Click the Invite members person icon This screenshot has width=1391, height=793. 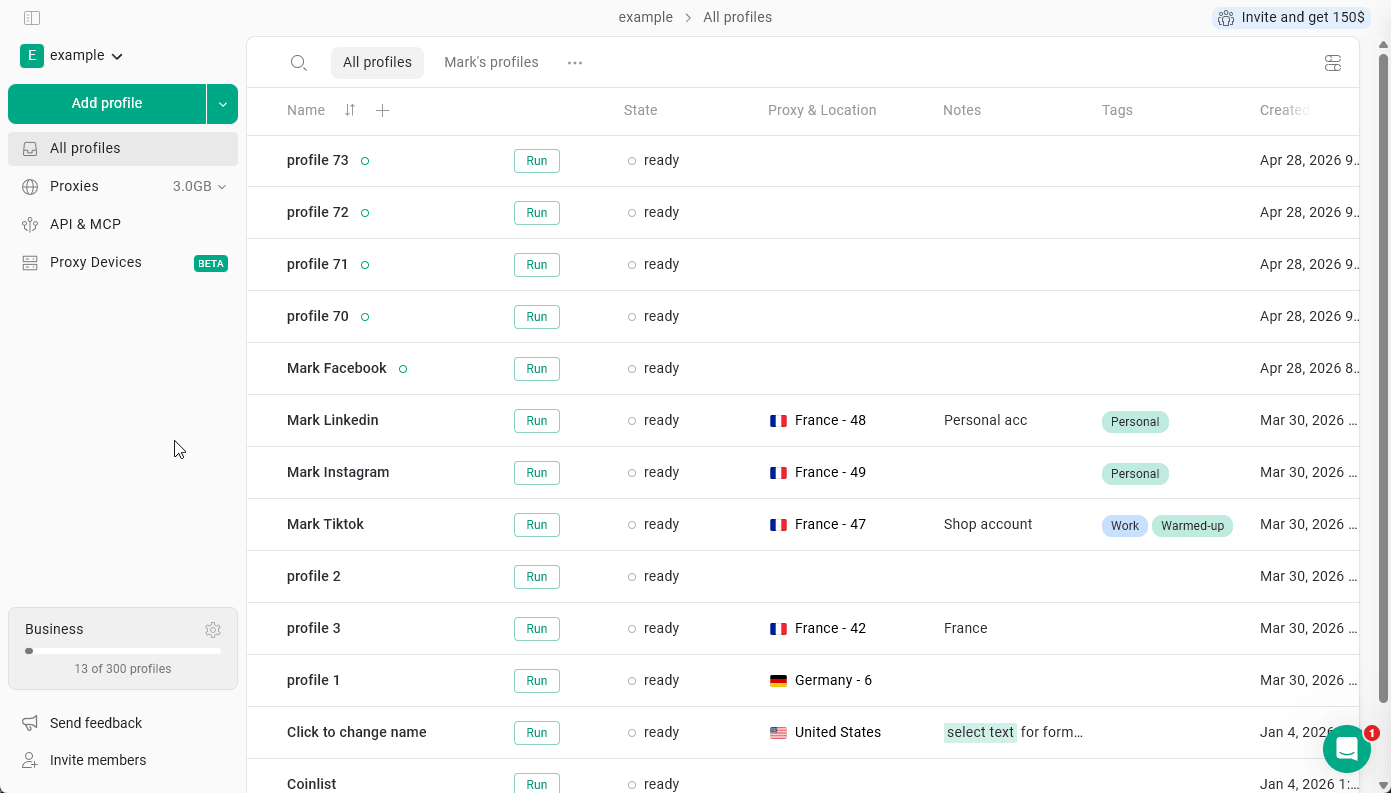[x=30, y=760]
